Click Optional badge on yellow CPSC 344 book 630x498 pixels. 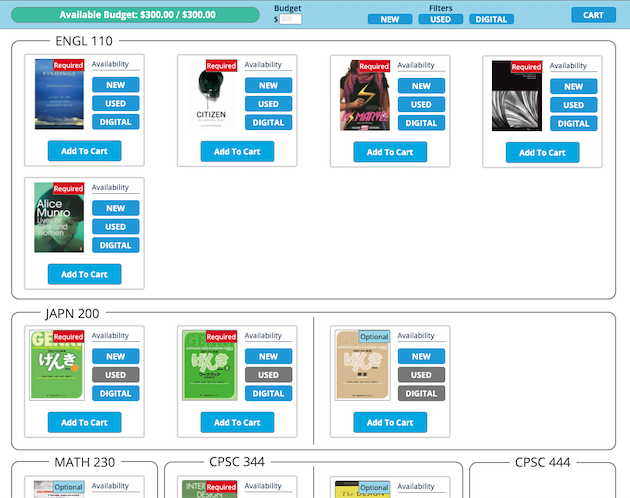[374, 487]
